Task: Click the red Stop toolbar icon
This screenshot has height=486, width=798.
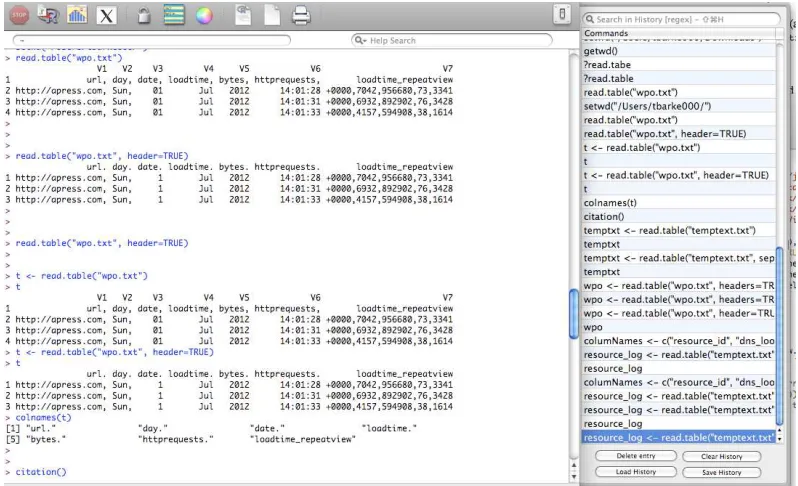Action: 19,15
